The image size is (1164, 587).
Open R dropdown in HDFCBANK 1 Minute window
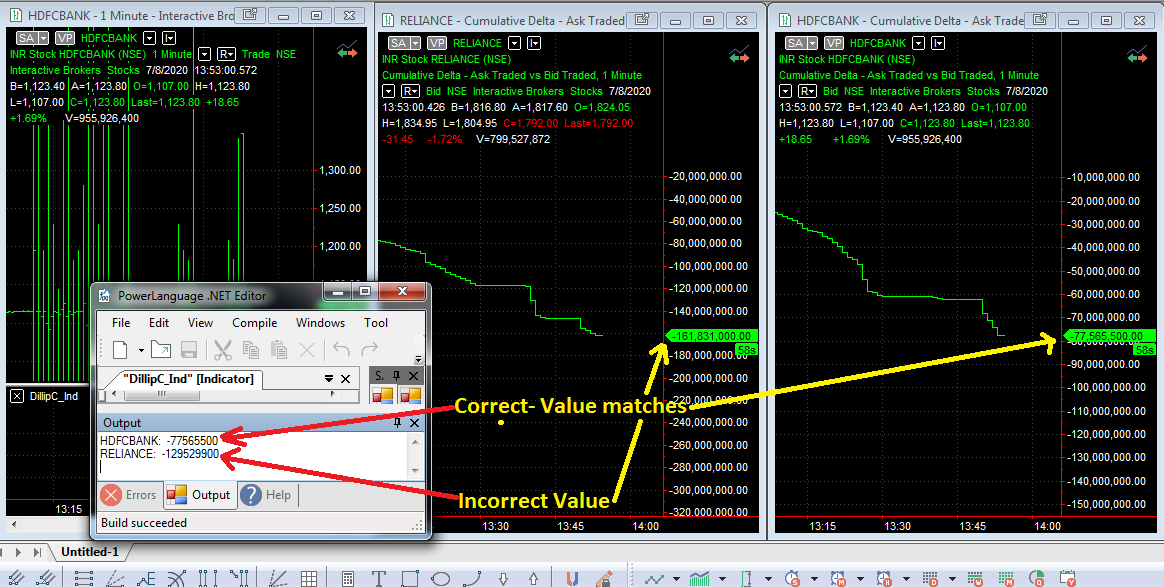point(226,54)
